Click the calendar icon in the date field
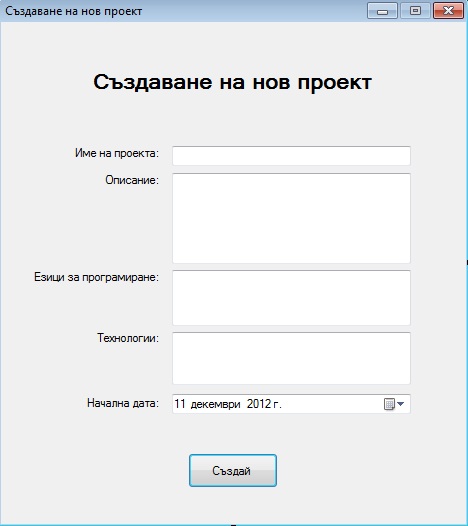The image size is (468, 526). [x=389, y=404]
